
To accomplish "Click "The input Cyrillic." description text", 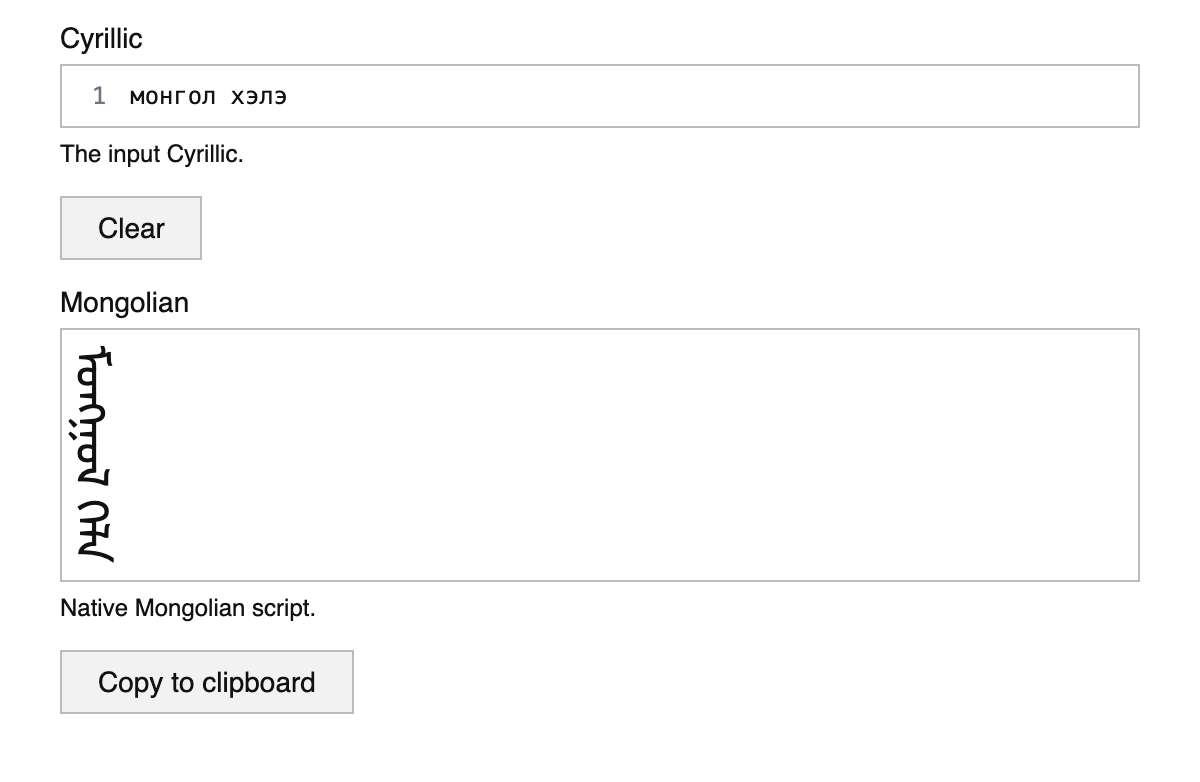I will coord(151,154).
